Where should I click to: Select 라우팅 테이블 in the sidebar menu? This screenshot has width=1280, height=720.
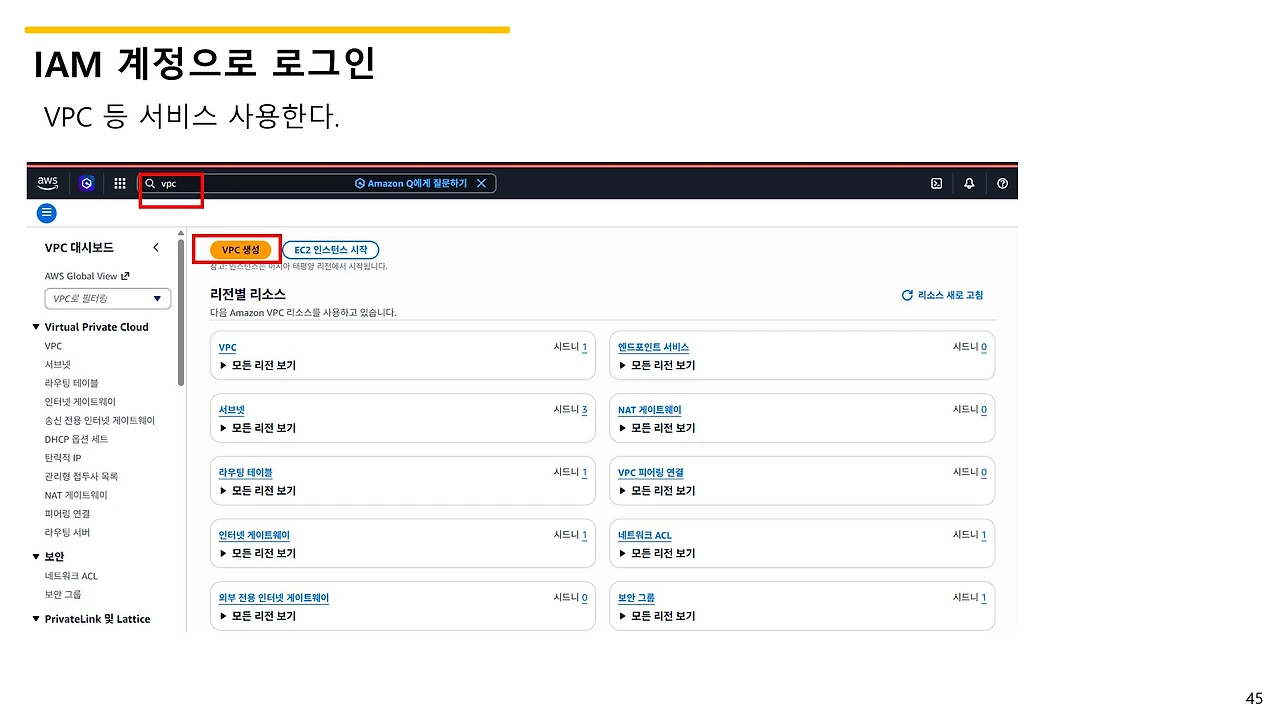71,383
